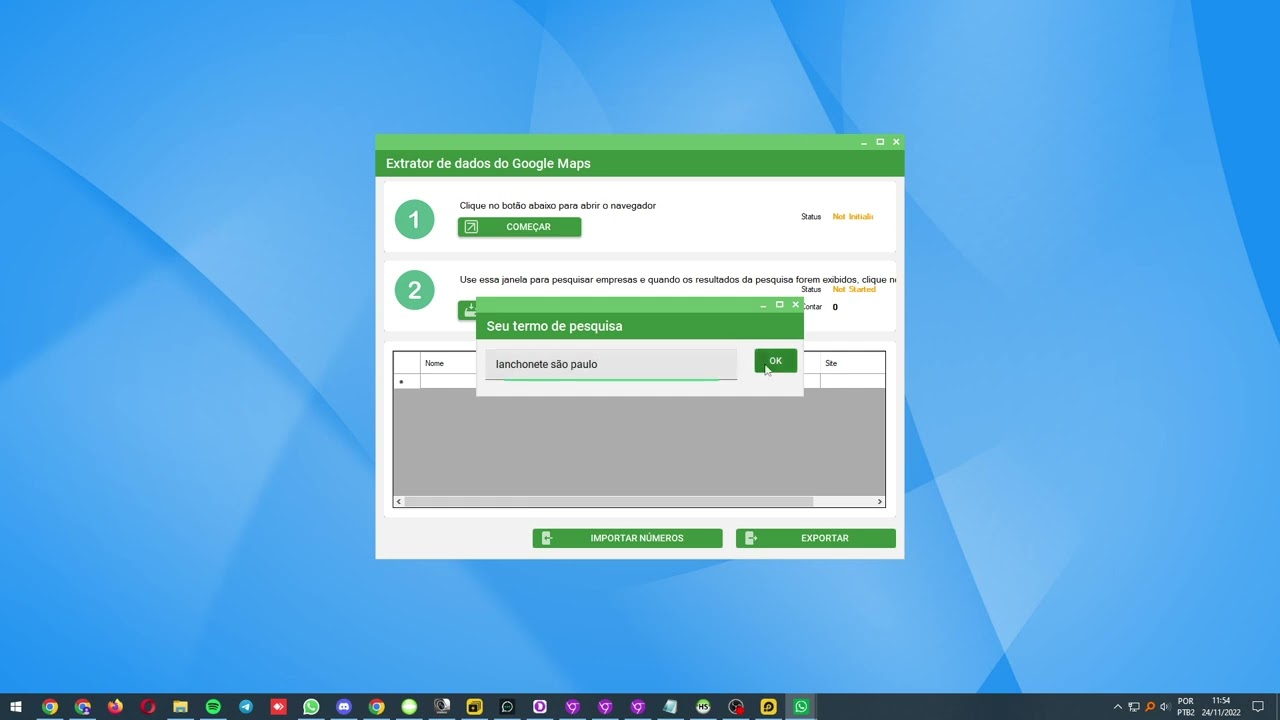This screenshot has width=1280, height=720.
Task: Close the 'Seu termo de pesquisa' dialog
Action: (x=795, y=304)
